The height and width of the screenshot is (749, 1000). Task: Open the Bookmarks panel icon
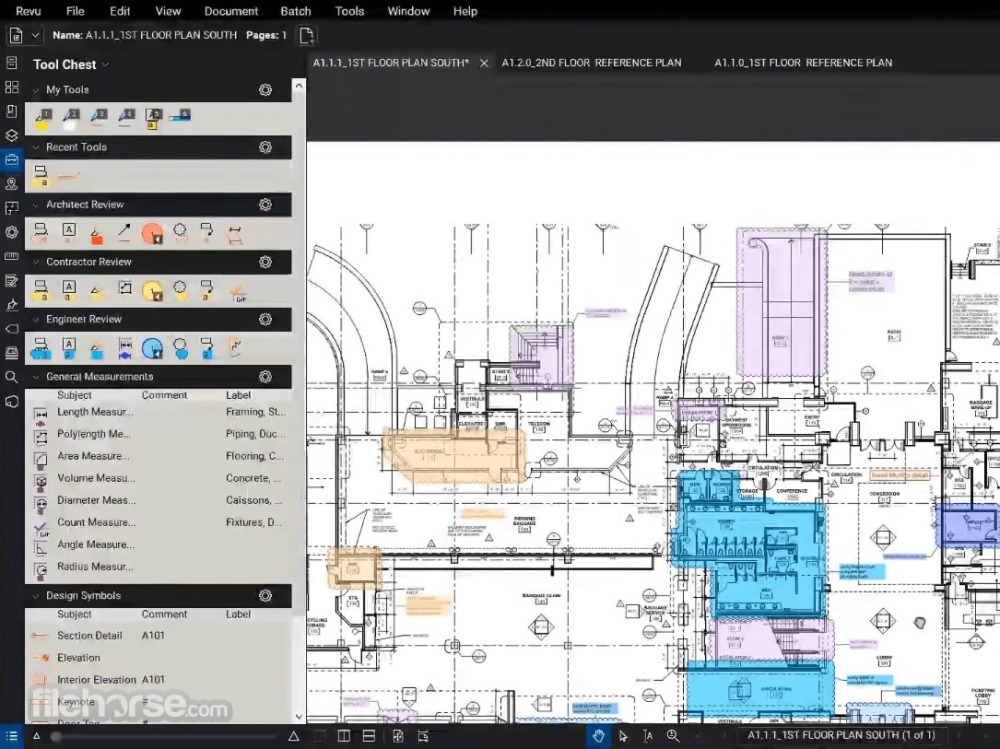[x=11, y=111]
